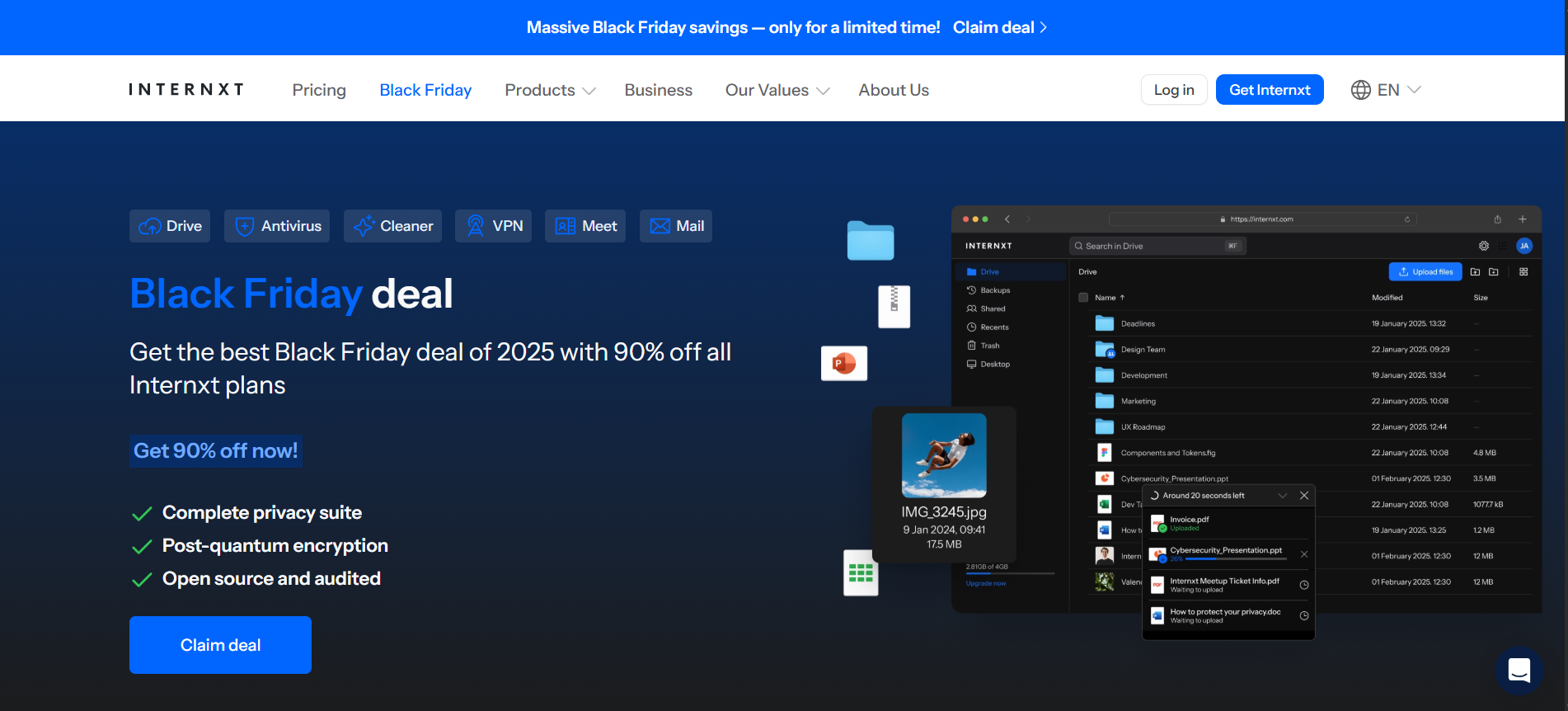Click the globe language icon
1568x711 pixels.
pos(1360,90)
